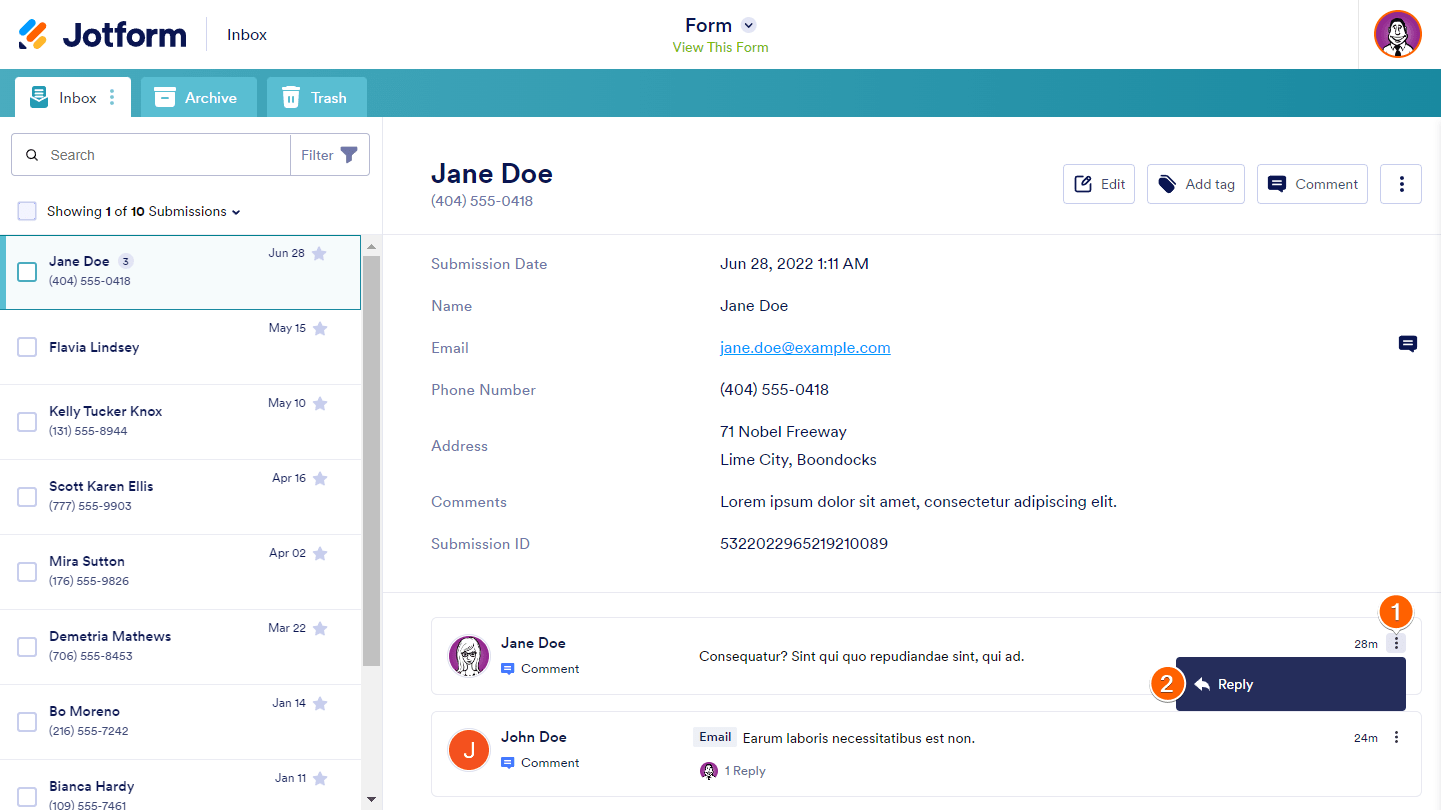This screenshot has height=810, width=1441.
Task: Click the Jotform logo
Action: click(x=102, y=35)
